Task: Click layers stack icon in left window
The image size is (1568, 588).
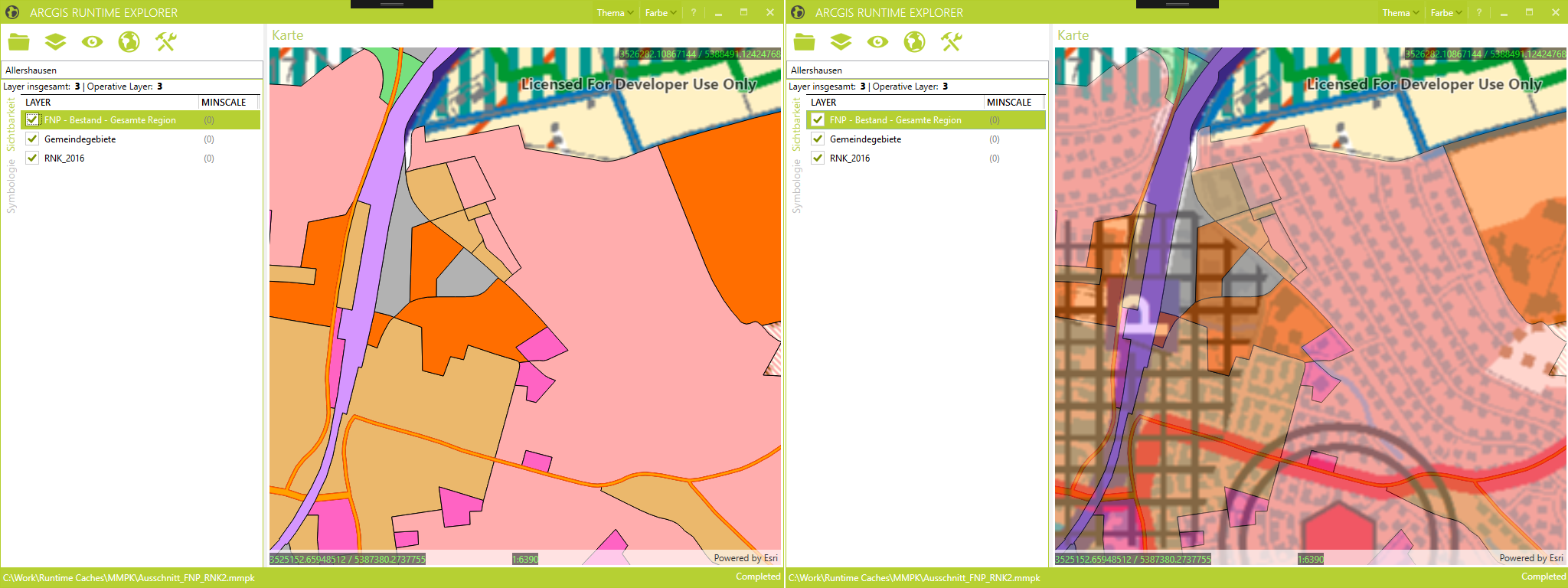Action: click(55, 41)
